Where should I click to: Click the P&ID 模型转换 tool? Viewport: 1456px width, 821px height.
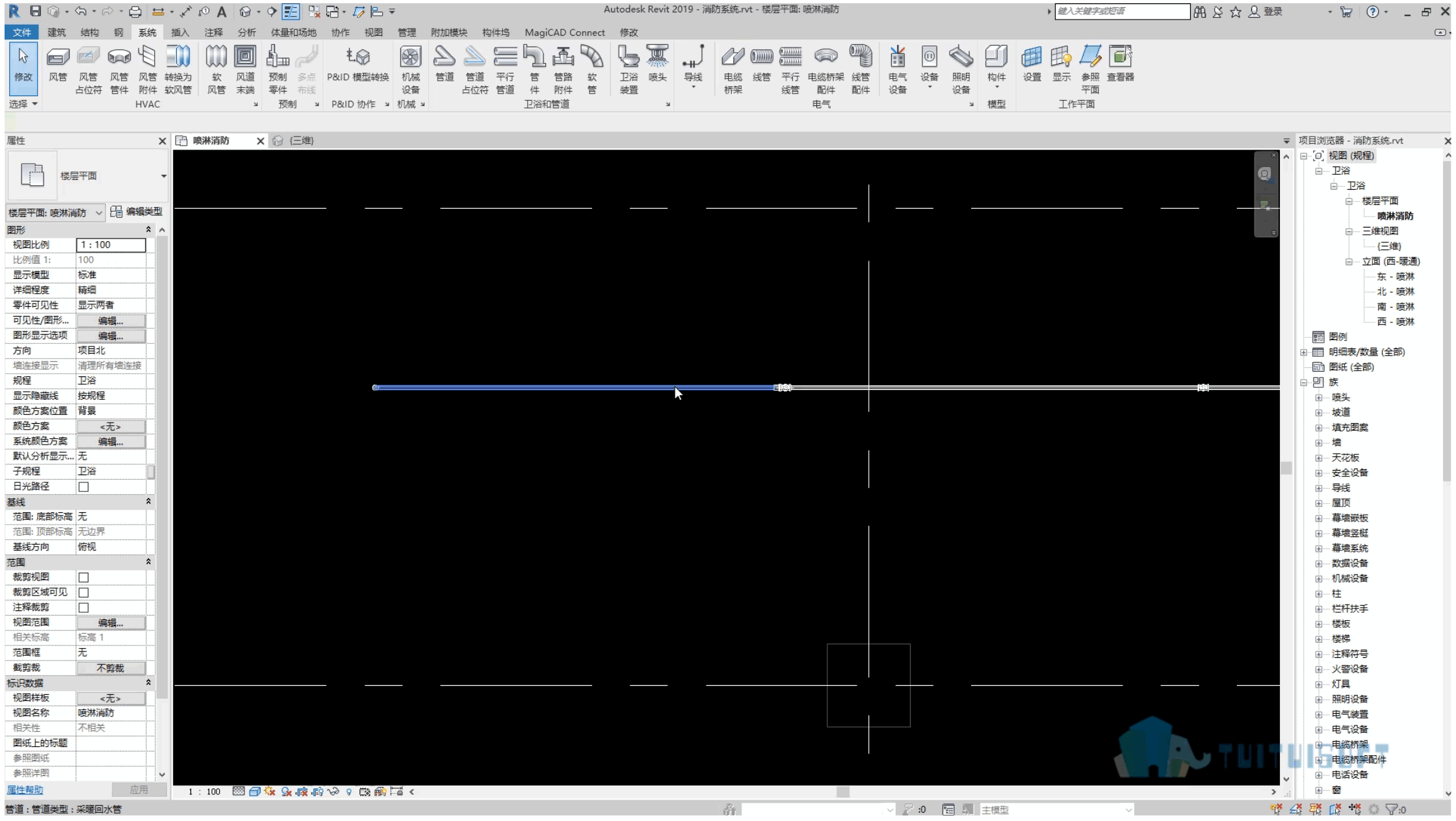[x=357, y=64]
